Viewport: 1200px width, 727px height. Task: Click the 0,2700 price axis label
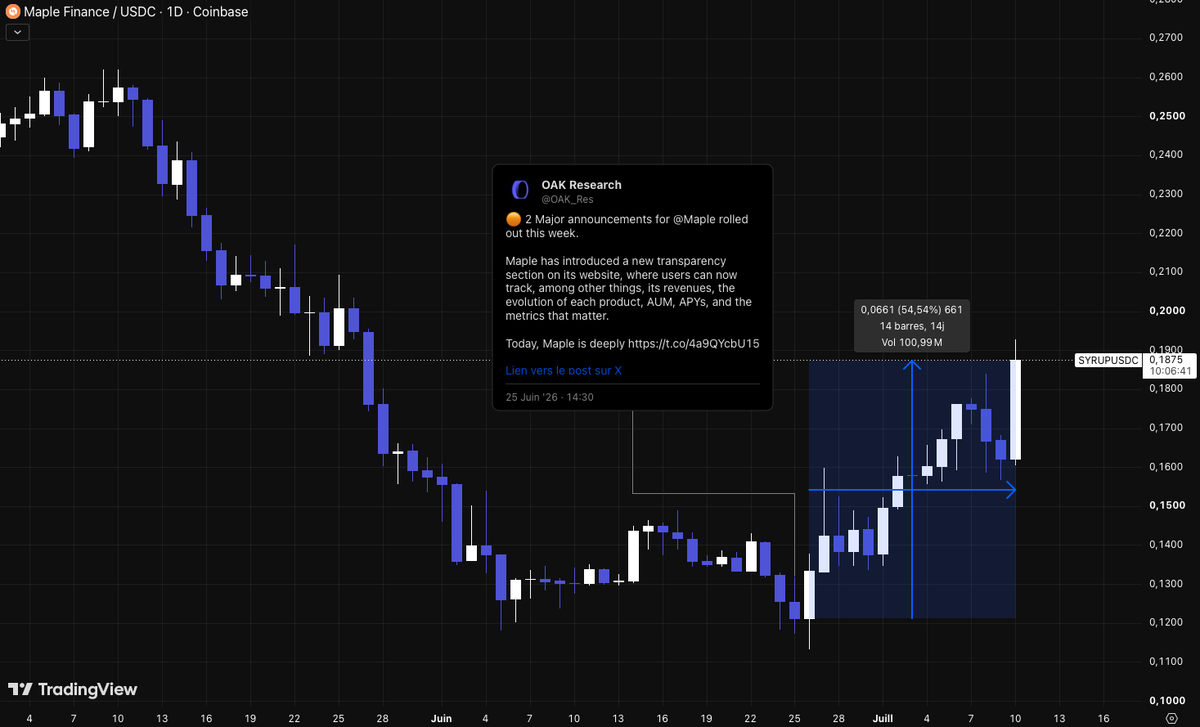[1166, 38]
